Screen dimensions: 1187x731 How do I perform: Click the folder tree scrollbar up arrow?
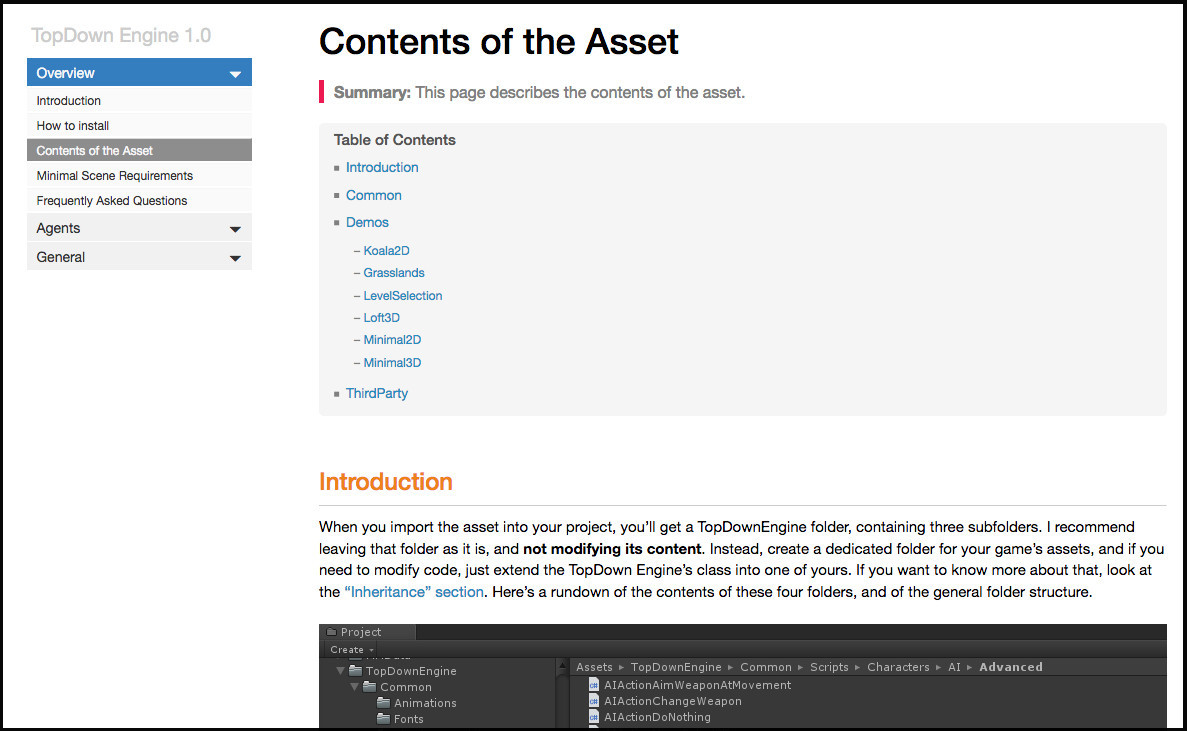(562, 666)
